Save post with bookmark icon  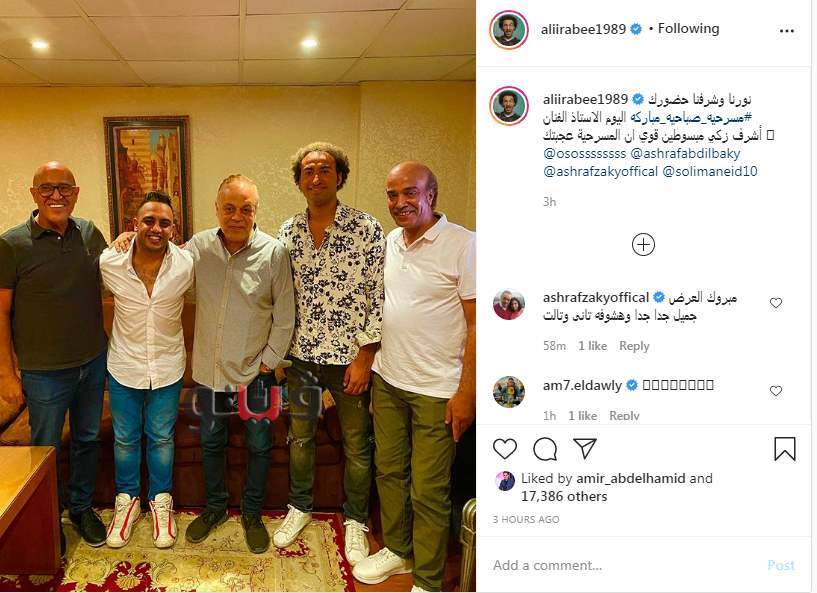pyautogui.click(x=785, y=449)
